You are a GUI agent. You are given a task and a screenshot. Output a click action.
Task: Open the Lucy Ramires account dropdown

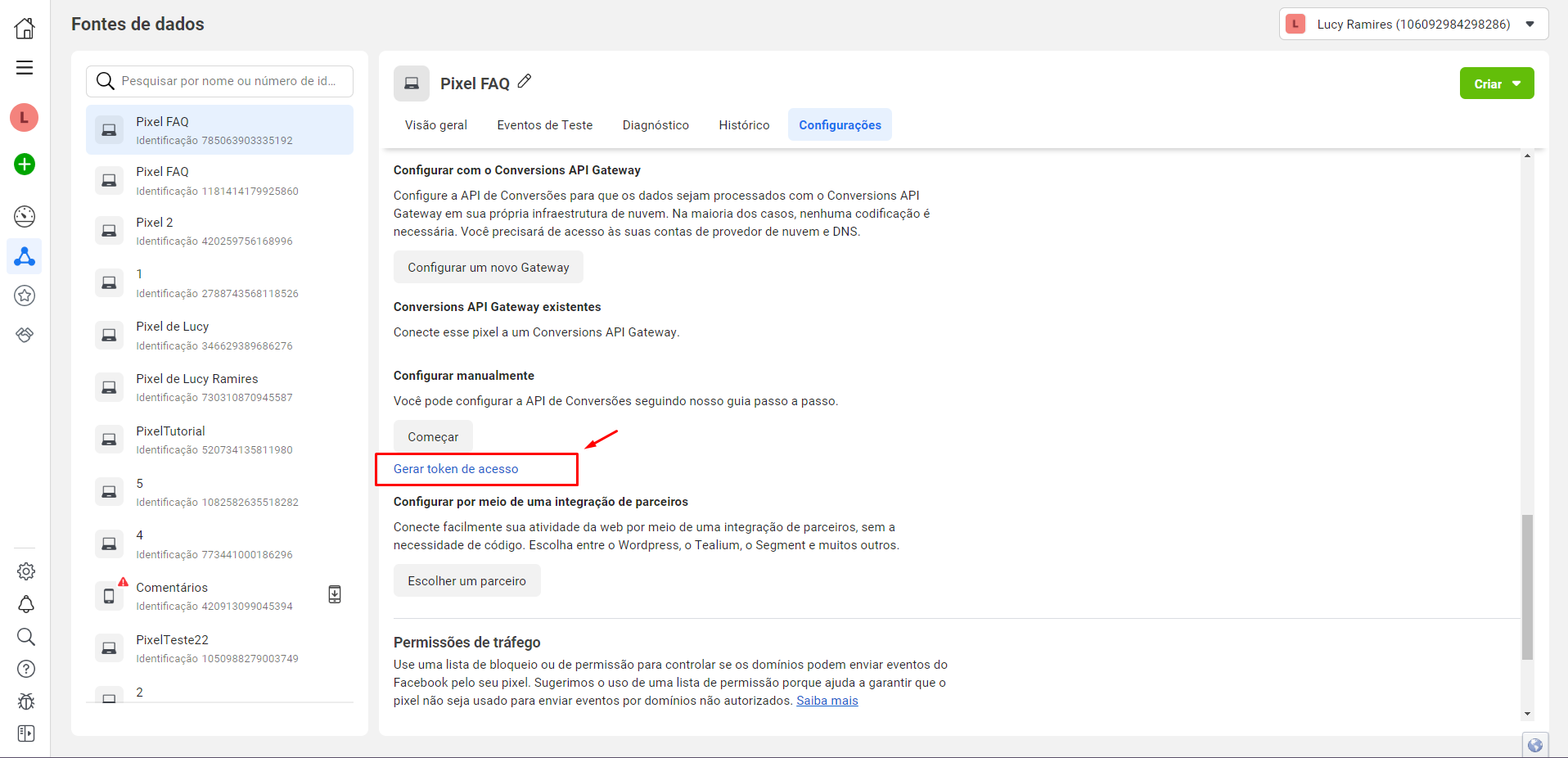[x=1413, y=24]
